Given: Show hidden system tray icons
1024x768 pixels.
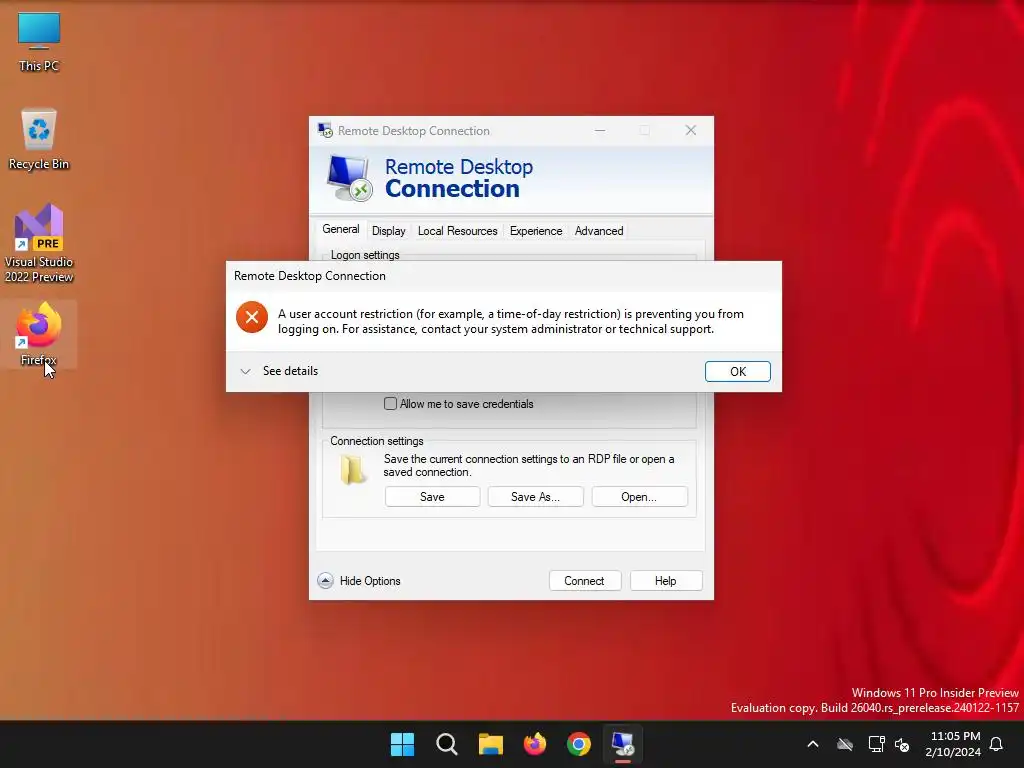Looking at the screenshot, I should coord(813,744).
